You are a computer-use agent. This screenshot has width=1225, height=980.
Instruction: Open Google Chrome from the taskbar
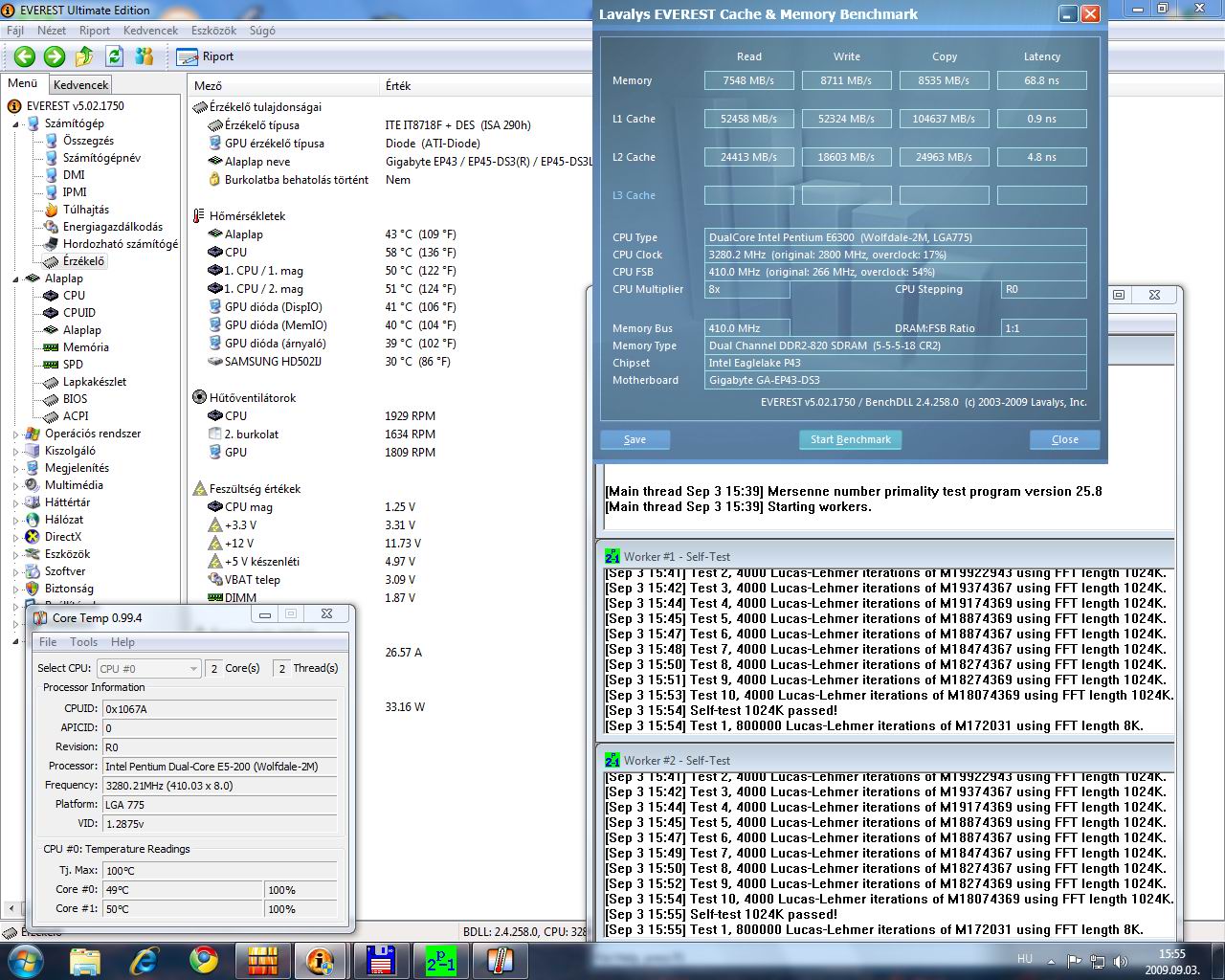pyautogui.click(x=203, y=960)
